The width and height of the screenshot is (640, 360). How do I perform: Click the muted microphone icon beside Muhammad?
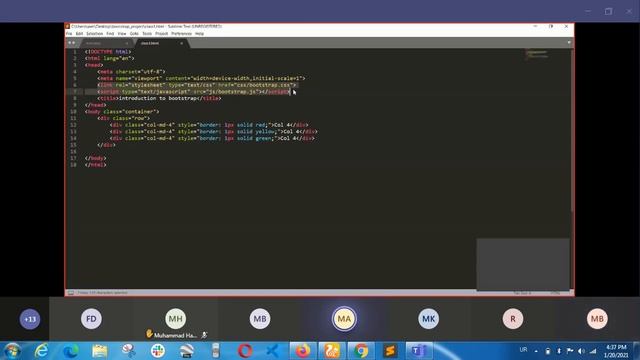[x=204, y=335]
